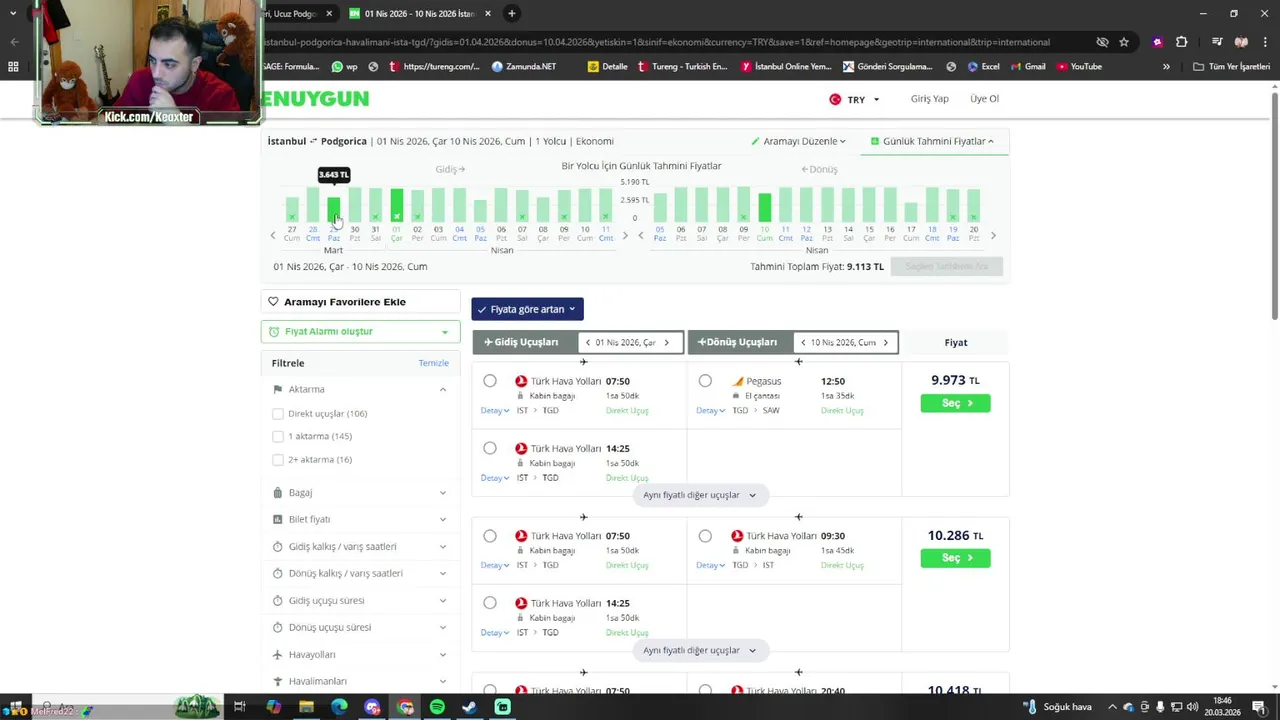This screenshot has height=720, width=1280.
Task: Open the Gmail bookmark
Action: click(x=1027, y=67)
